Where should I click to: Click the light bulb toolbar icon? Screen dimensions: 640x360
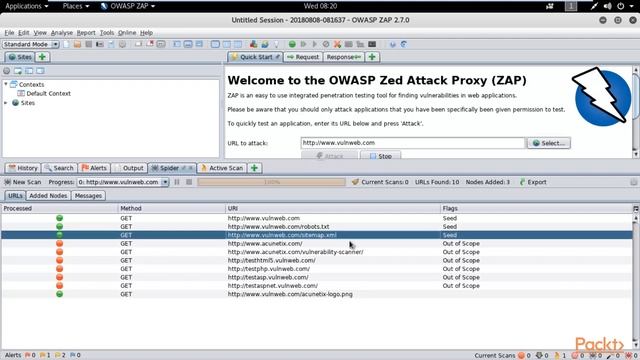pos(276,44)
